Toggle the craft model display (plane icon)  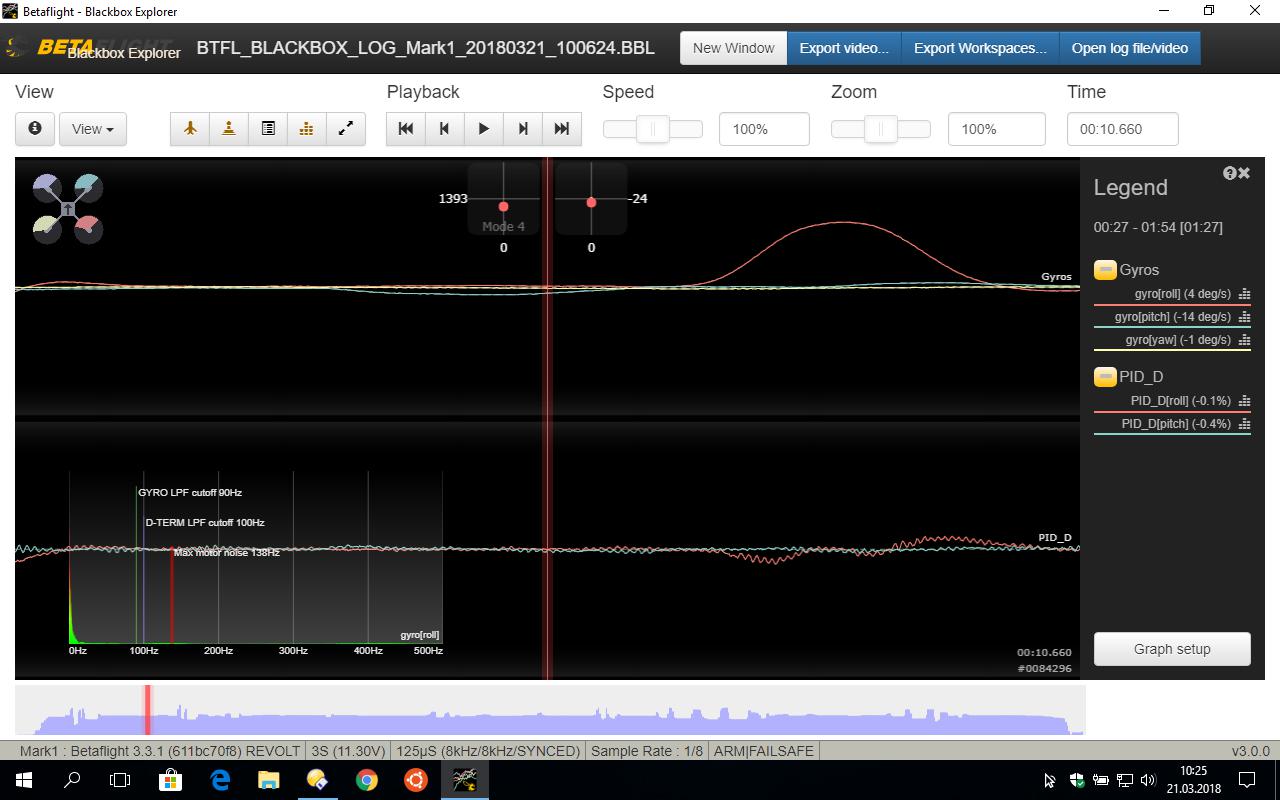click(x=189, y=128)
